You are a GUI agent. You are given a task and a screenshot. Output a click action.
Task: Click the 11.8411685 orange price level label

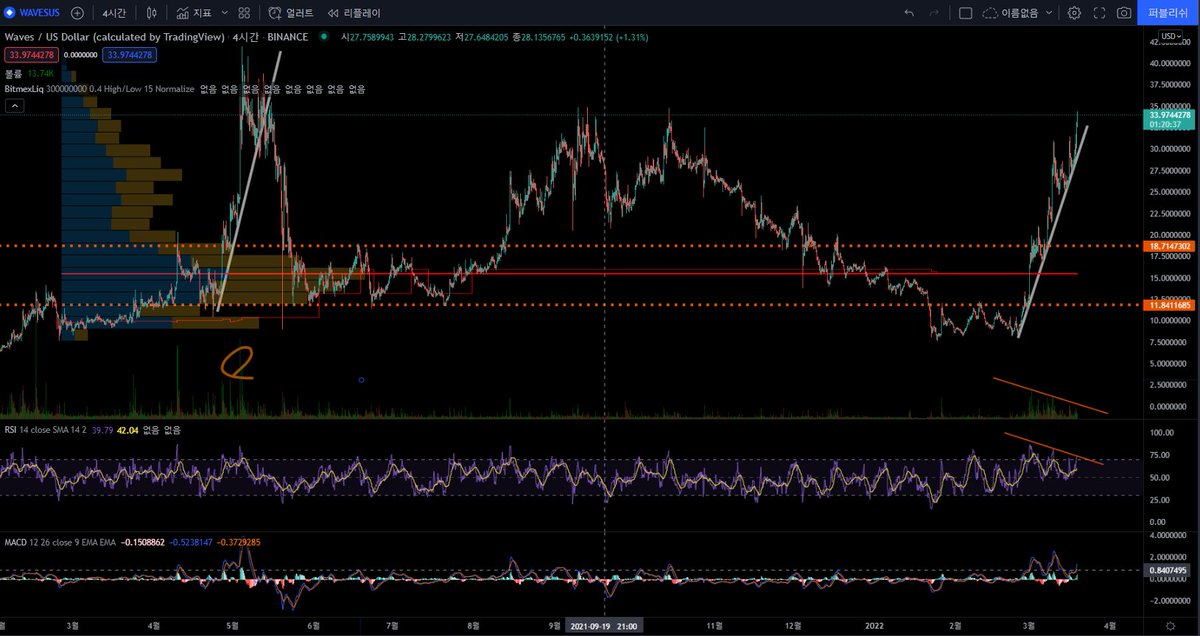[1167, 305]
